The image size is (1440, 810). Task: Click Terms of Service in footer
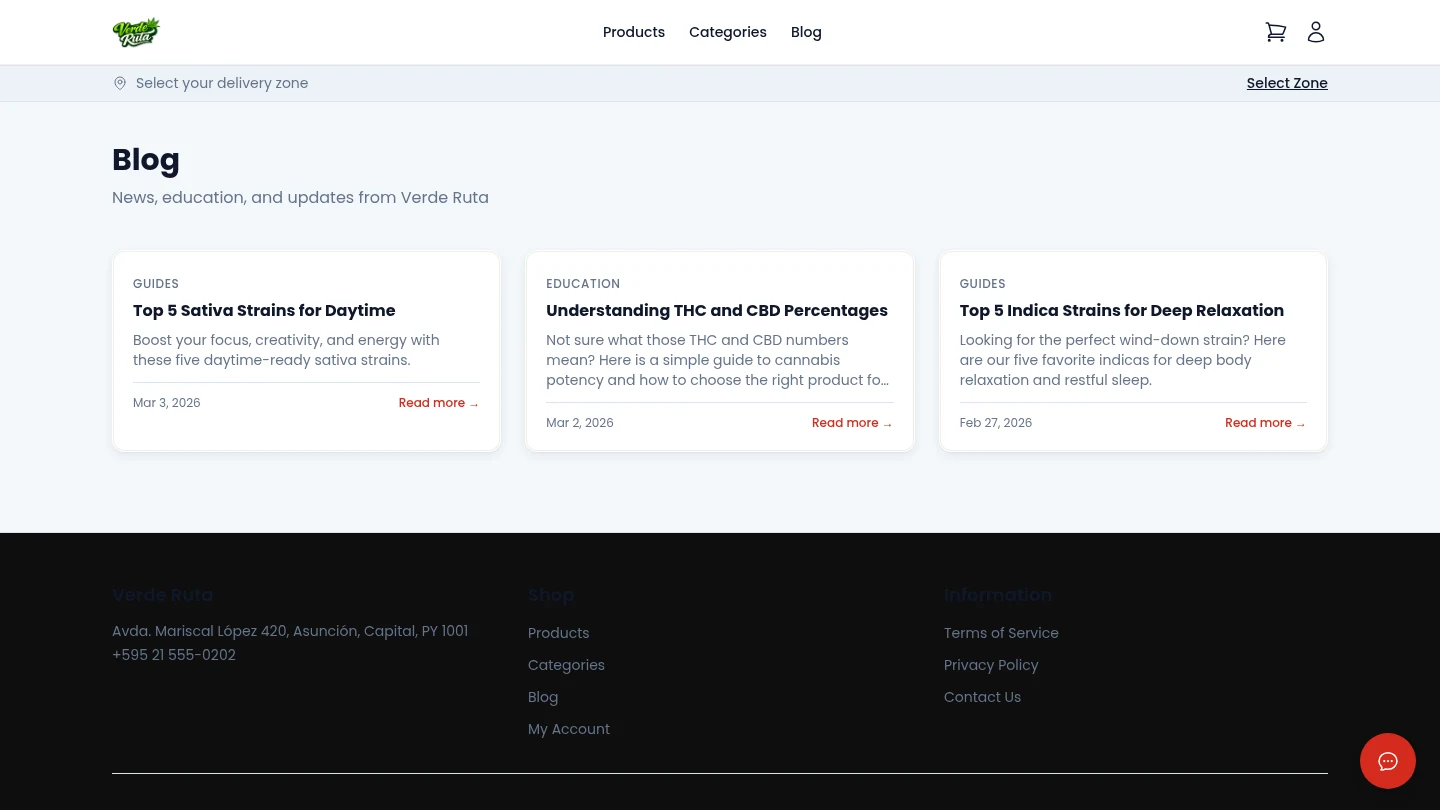(x=1000, y=633)
